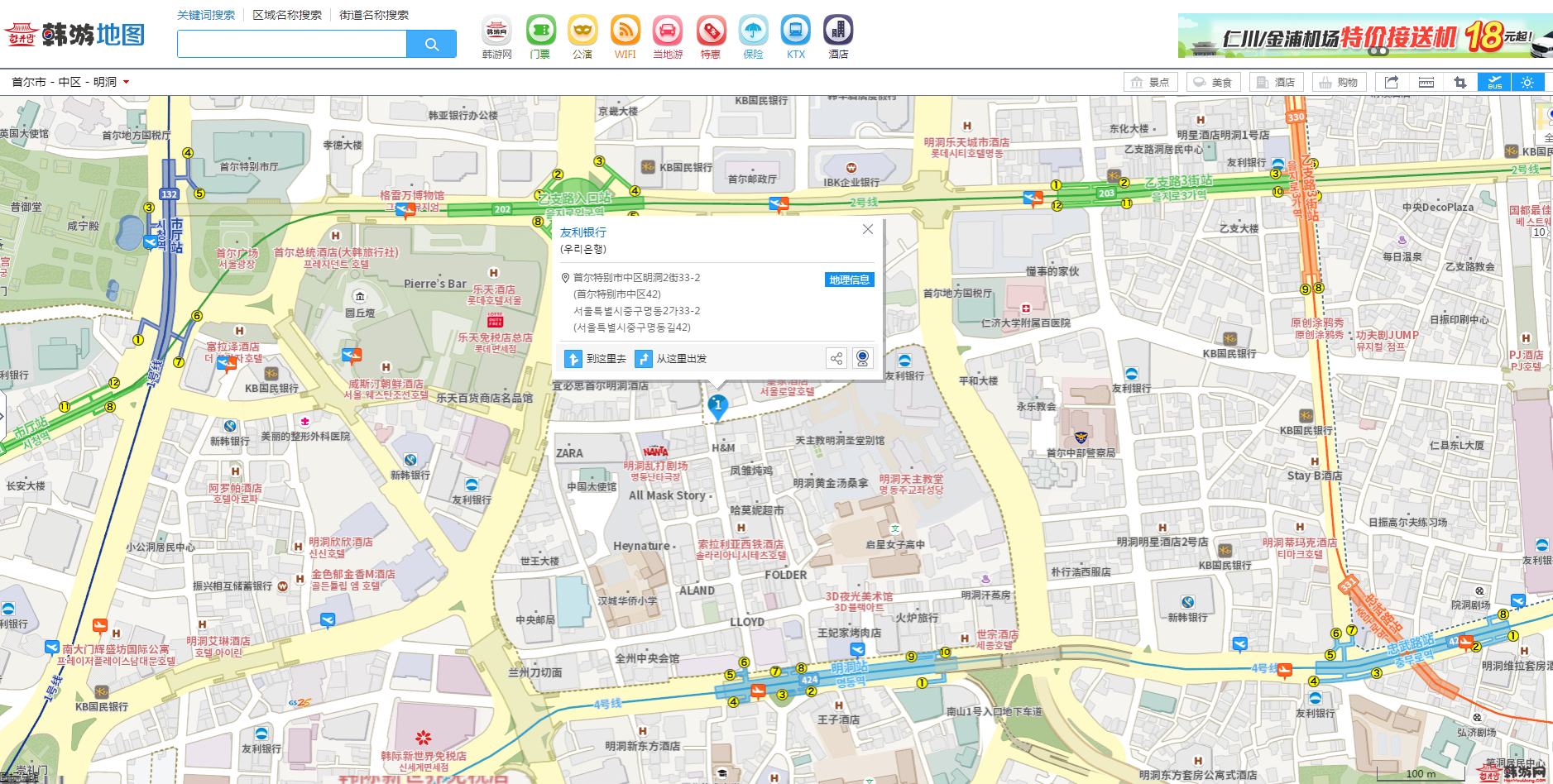
Task: Toggle 景点 attractions filter
Action: (1151, 82)
